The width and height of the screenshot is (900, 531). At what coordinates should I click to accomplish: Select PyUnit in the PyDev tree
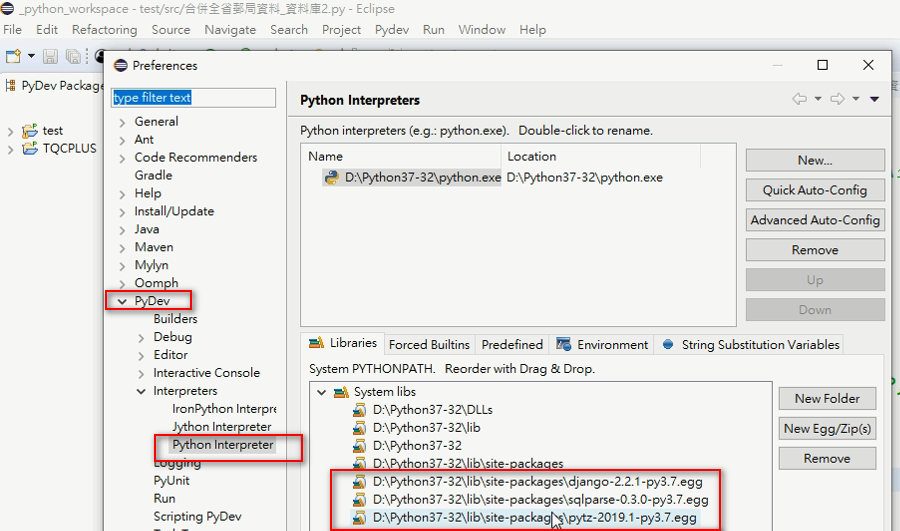[171, 480]
